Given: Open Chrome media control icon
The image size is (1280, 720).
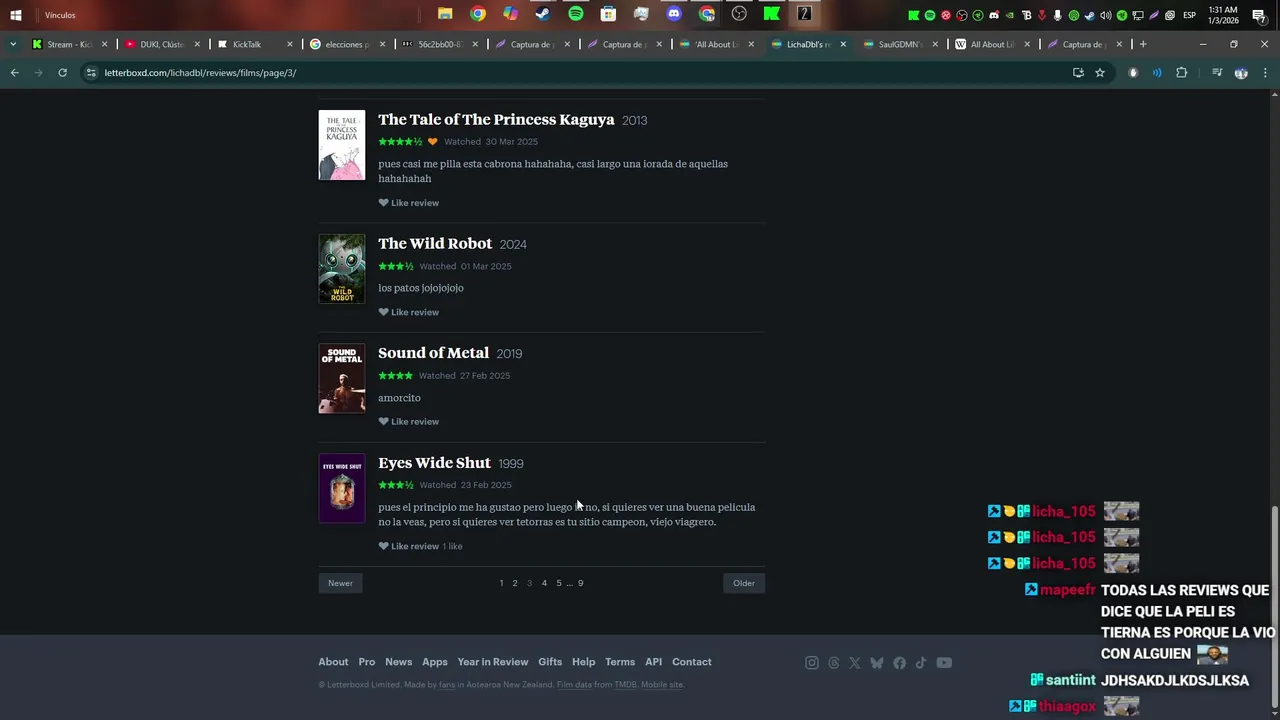Looking at the screenshot, I should pyautogui.click(x=1217, y=73).
